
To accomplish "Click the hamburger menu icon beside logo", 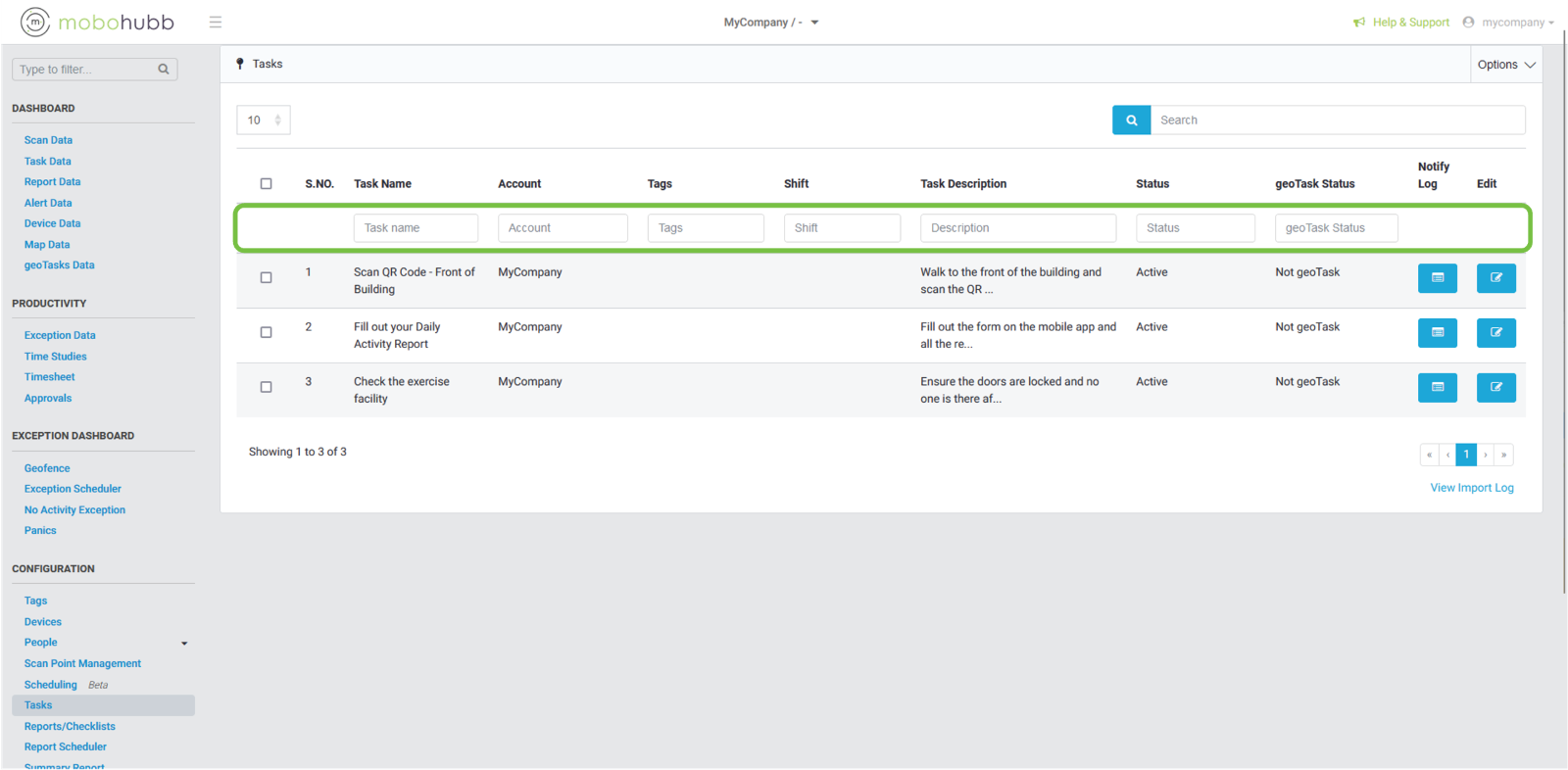I will click(x=216, y=23).
